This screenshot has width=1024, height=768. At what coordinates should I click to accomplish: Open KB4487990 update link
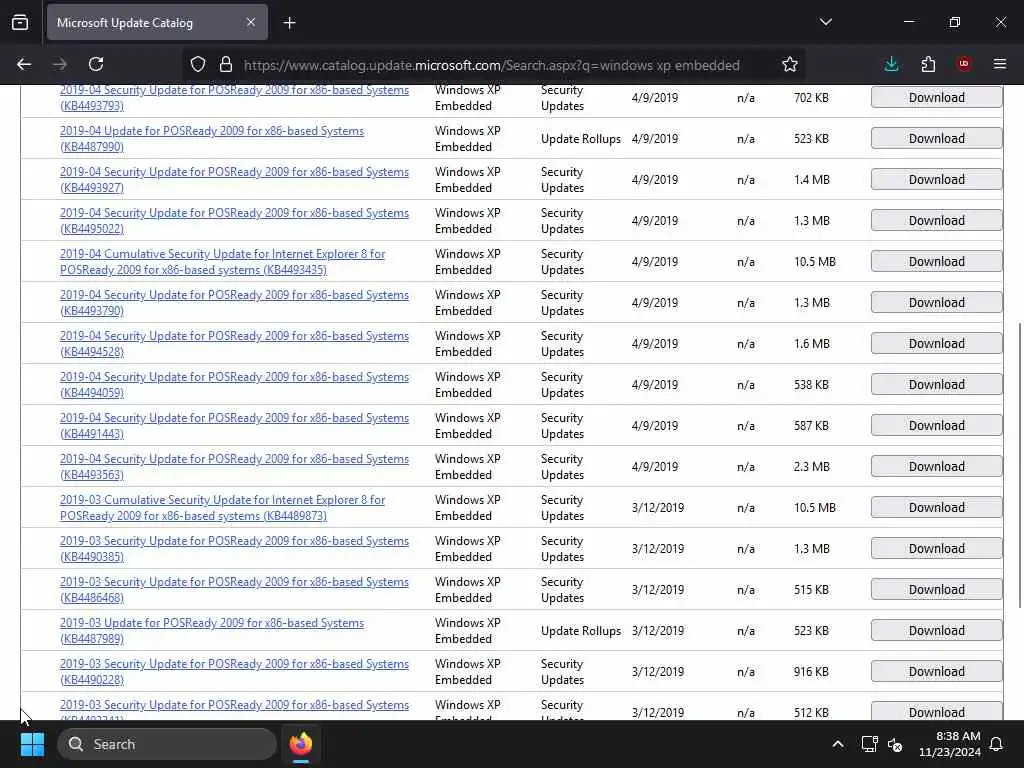pos(212,138)
